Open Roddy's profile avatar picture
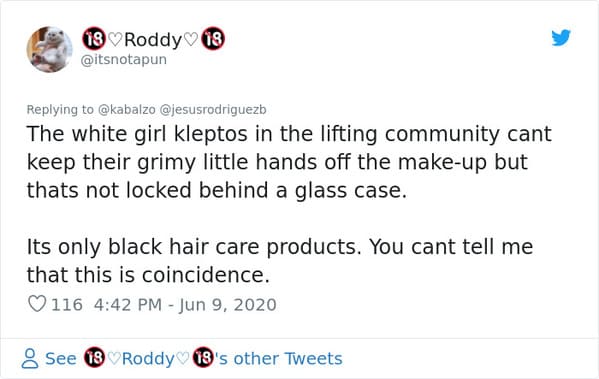599x379 pixels. coord(49,49)
